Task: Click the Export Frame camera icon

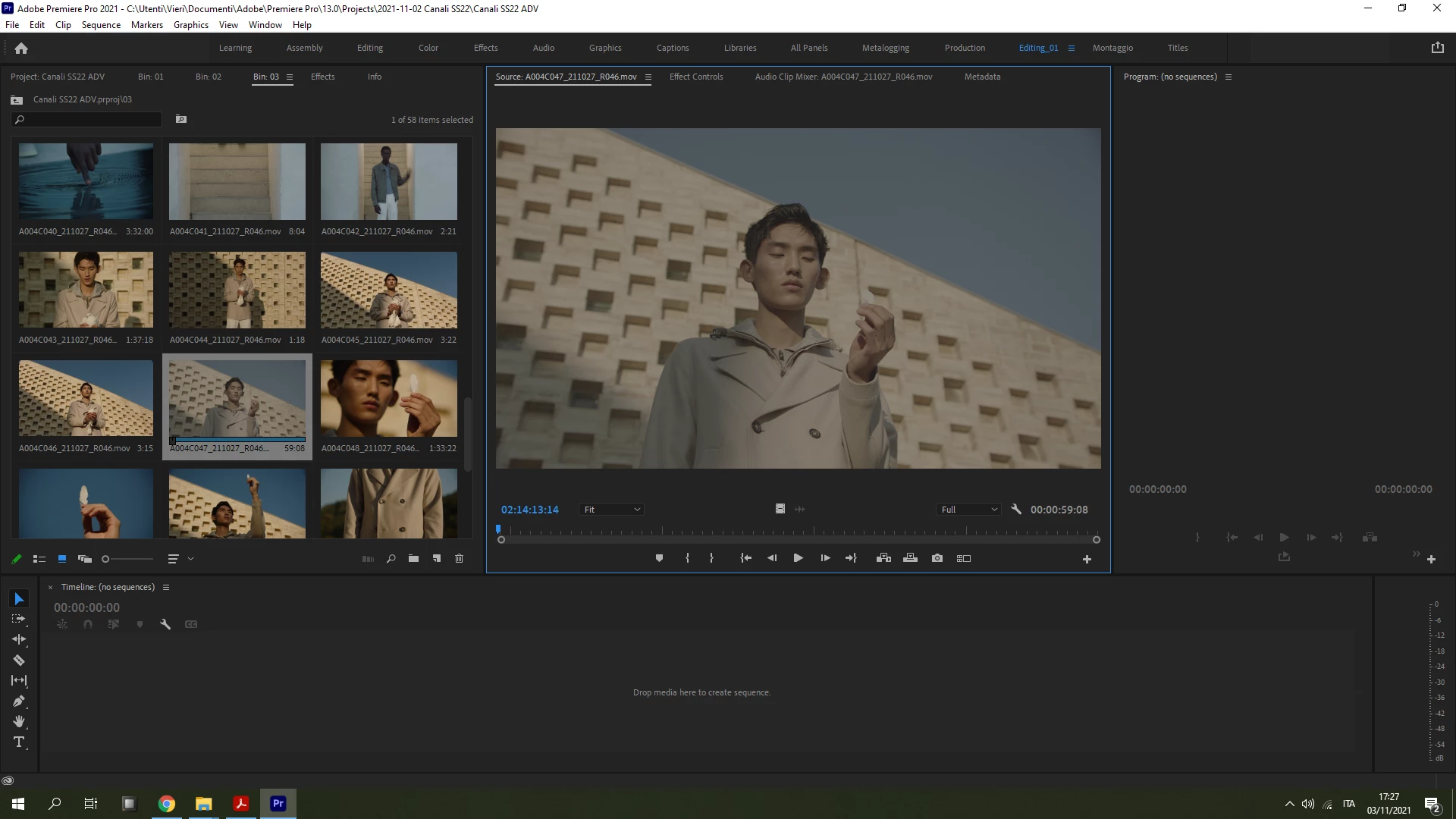Action: point(937,558)
